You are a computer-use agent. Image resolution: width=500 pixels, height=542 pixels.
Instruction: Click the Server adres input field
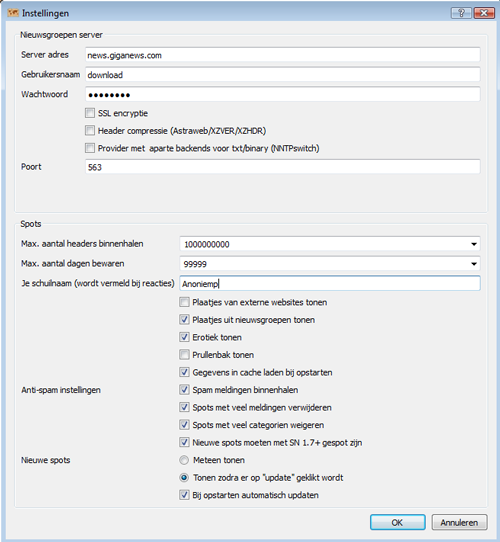pyautogui.click(x=283, y=55)
